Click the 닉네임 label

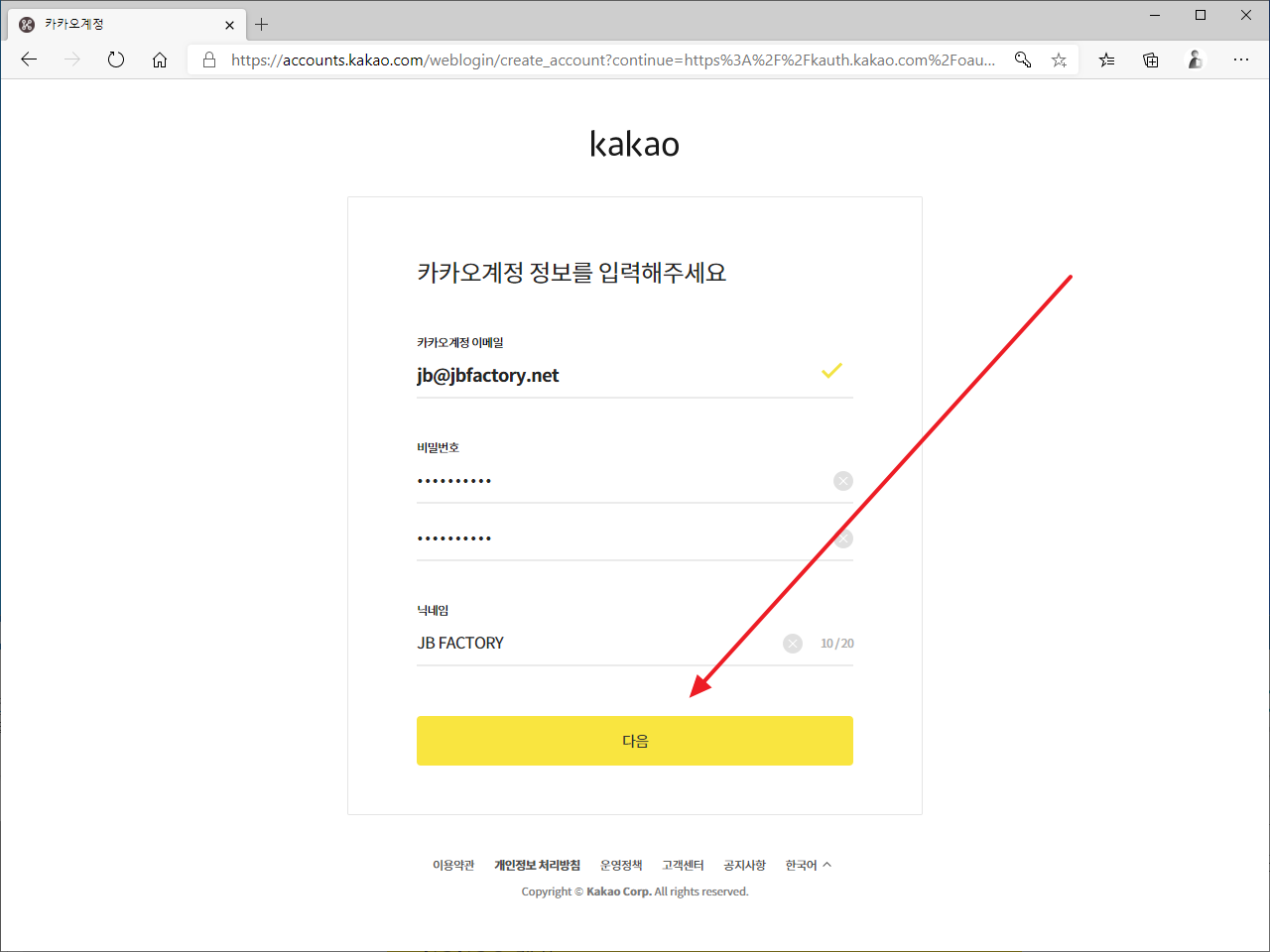pos(433,610)
